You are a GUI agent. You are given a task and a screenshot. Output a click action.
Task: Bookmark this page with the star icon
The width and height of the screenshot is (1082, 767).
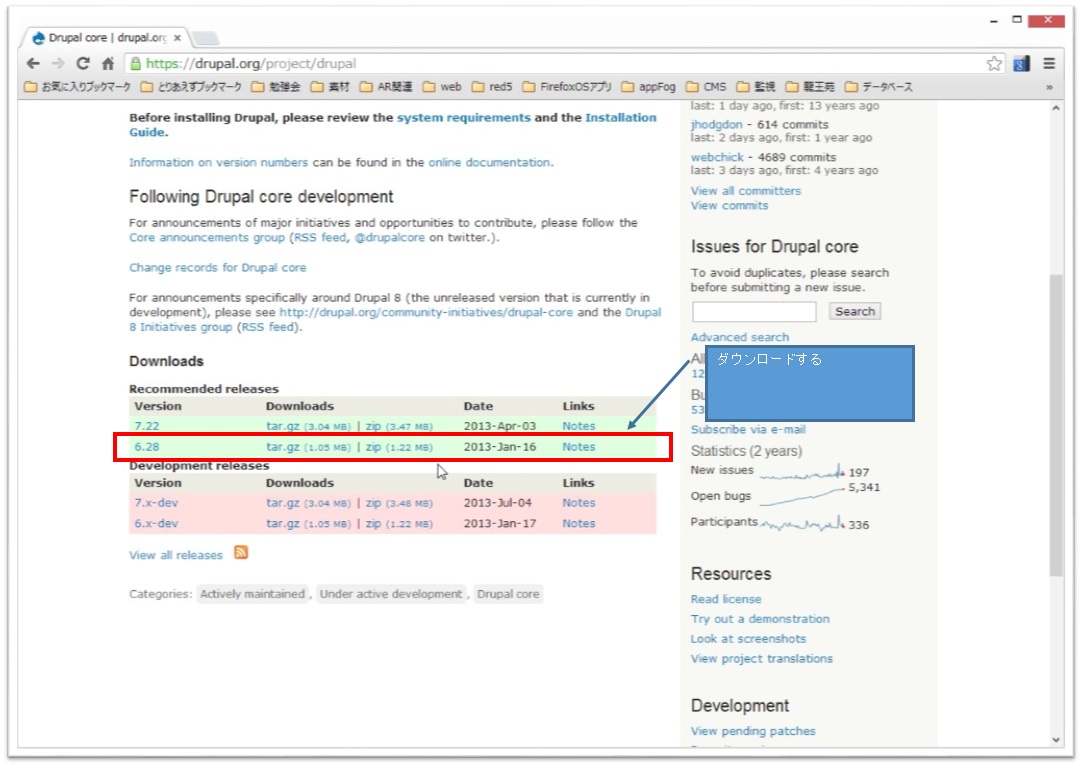[994, 63]
